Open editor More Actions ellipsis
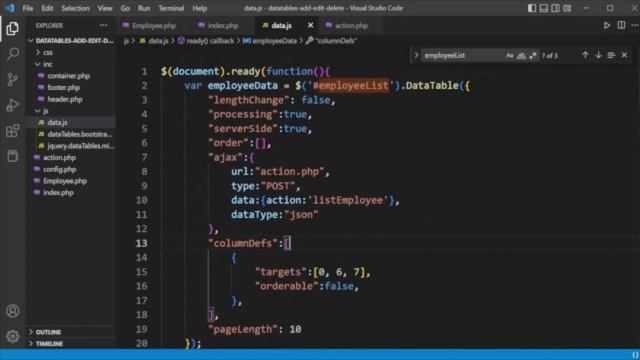 click(635, 25)
